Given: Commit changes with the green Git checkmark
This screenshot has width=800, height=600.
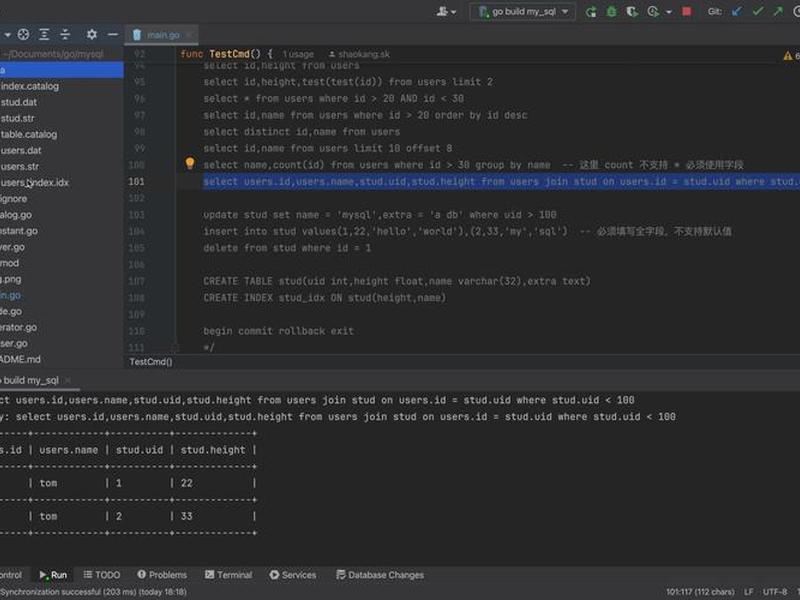Looking at the screenshot, I should (x=758, y=11).
